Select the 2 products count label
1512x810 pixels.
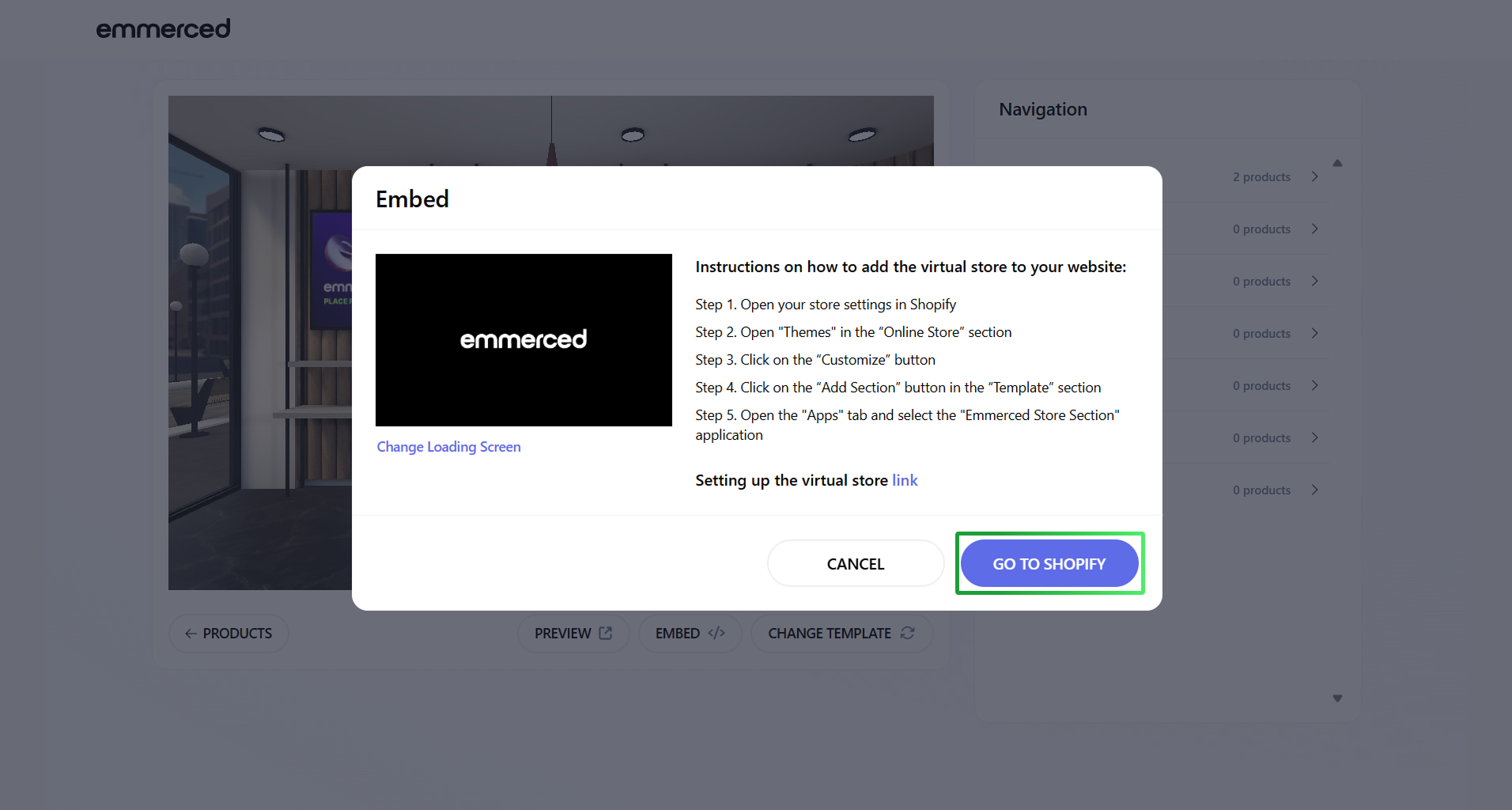click(x=1261, y=177)
